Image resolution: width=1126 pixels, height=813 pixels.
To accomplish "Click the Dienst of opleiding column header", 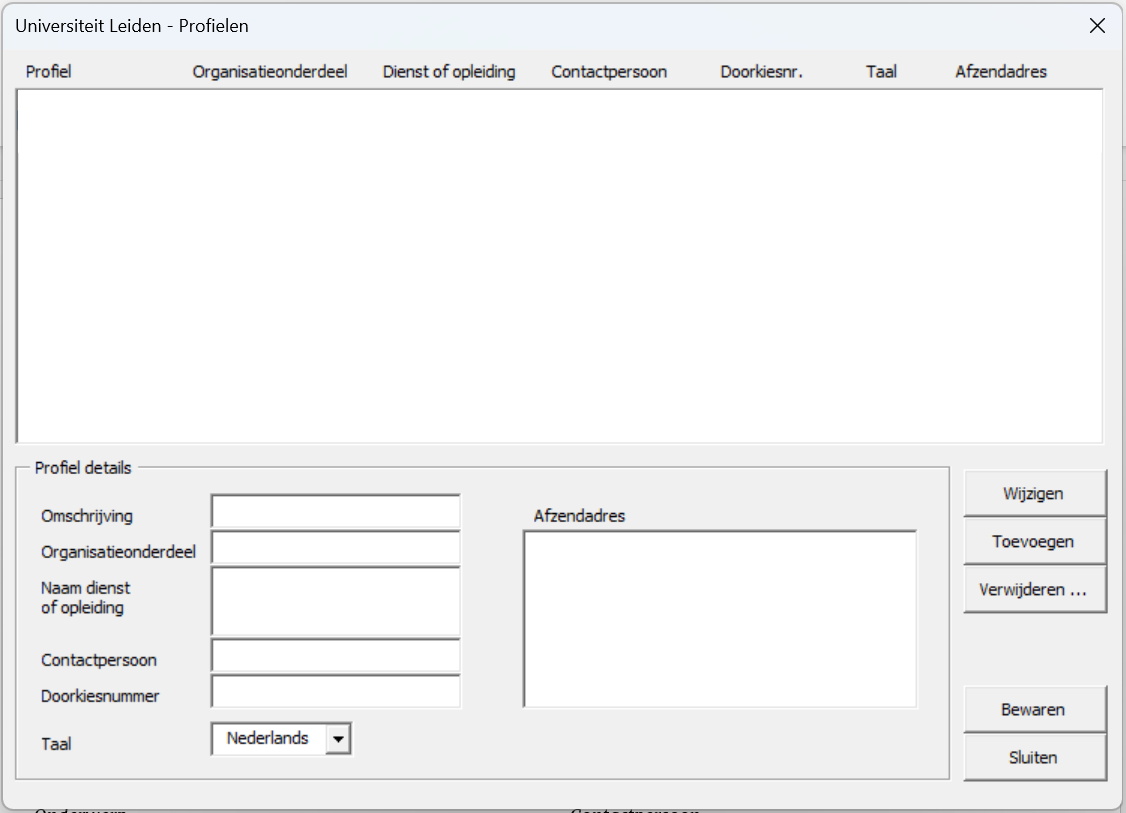I will click(x=449, y=72).
